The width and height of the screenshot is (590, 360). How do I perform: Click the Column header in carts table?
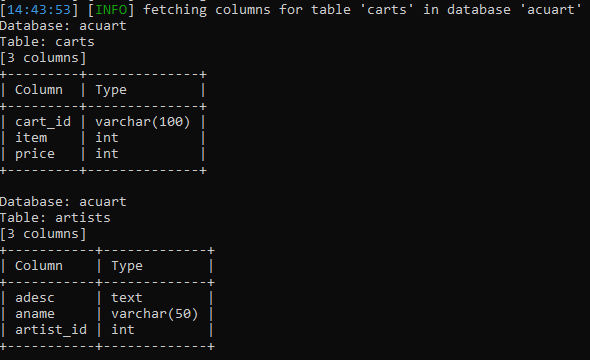coord(39,90)
